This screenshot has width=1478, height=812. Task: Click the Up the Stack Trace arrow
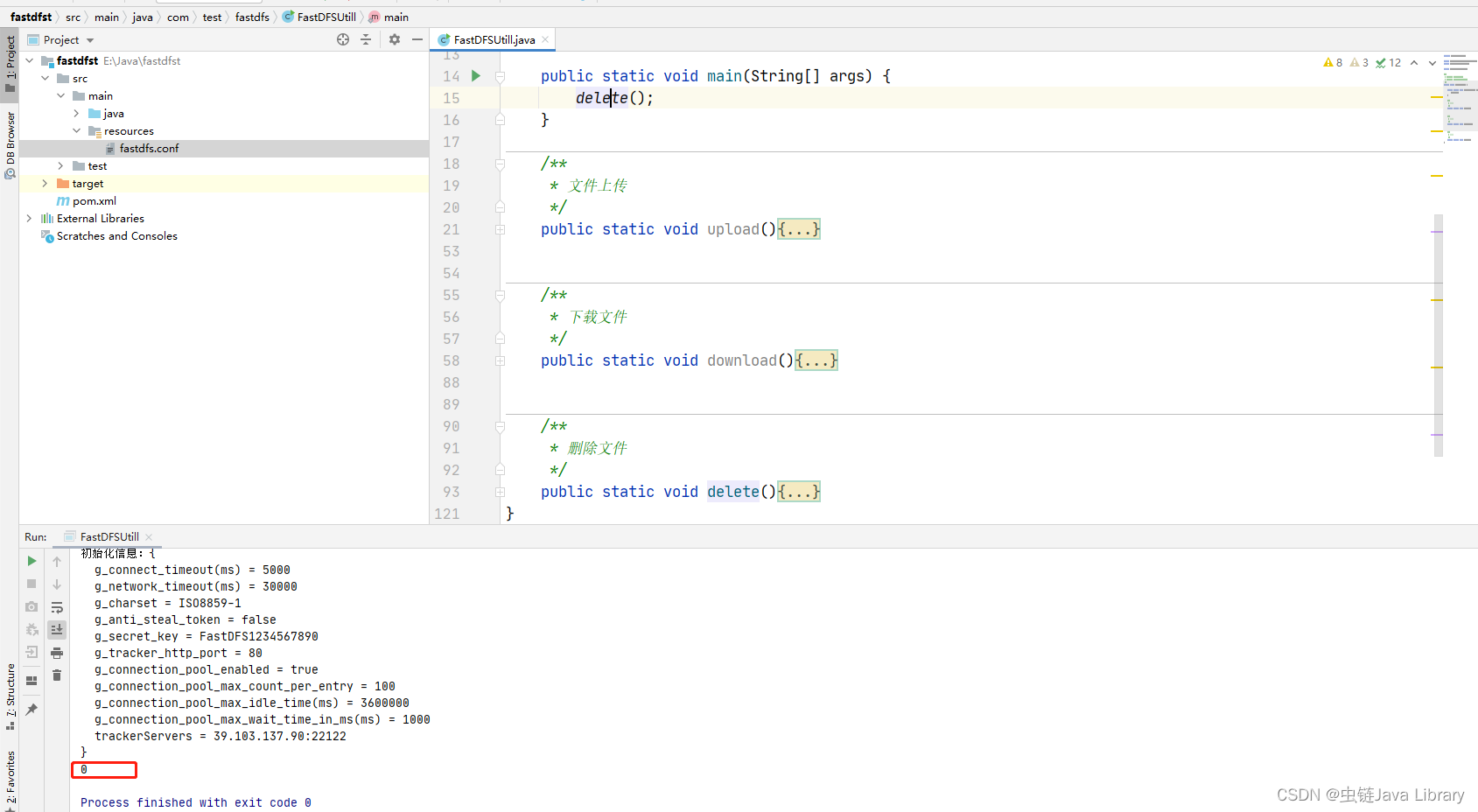click(57, 561)
